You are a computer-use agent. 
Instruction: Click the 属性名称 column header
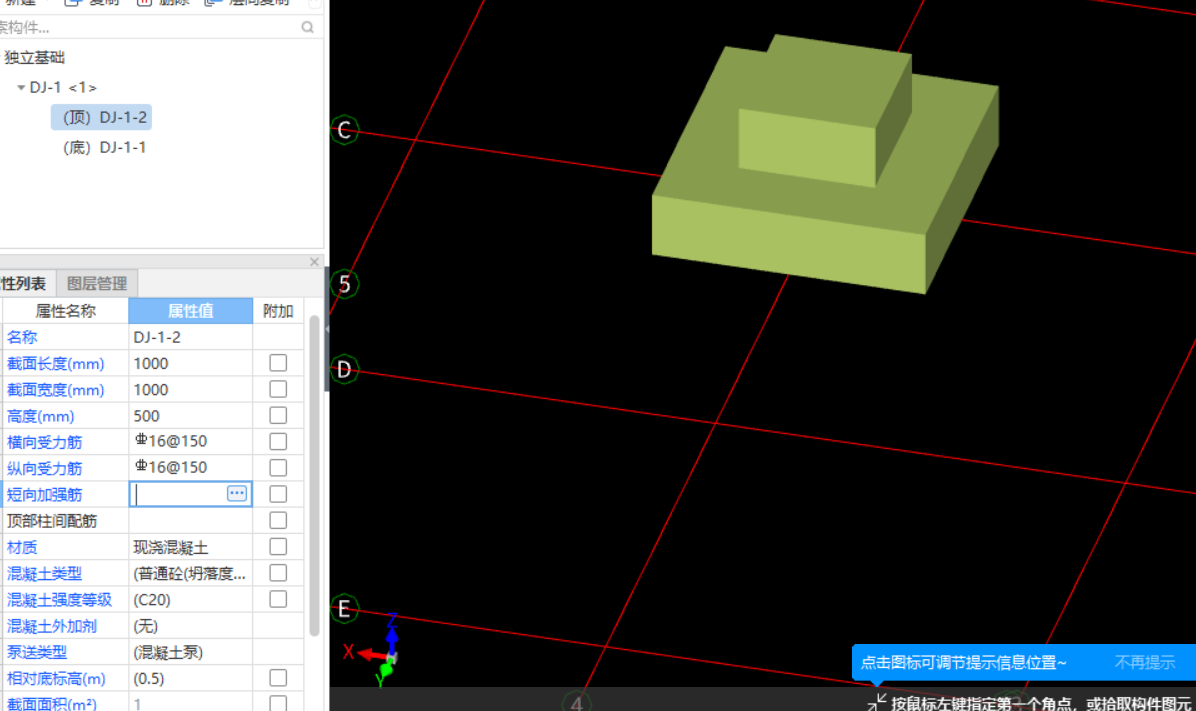65,311
